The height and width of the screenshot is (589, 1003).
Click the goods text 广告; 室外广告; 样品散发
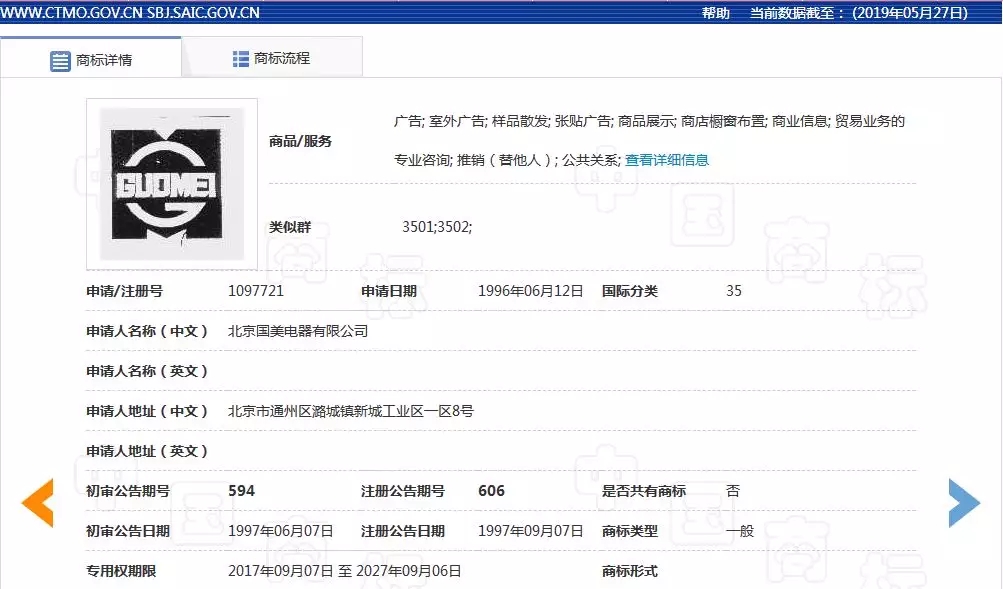click(471, 121)
